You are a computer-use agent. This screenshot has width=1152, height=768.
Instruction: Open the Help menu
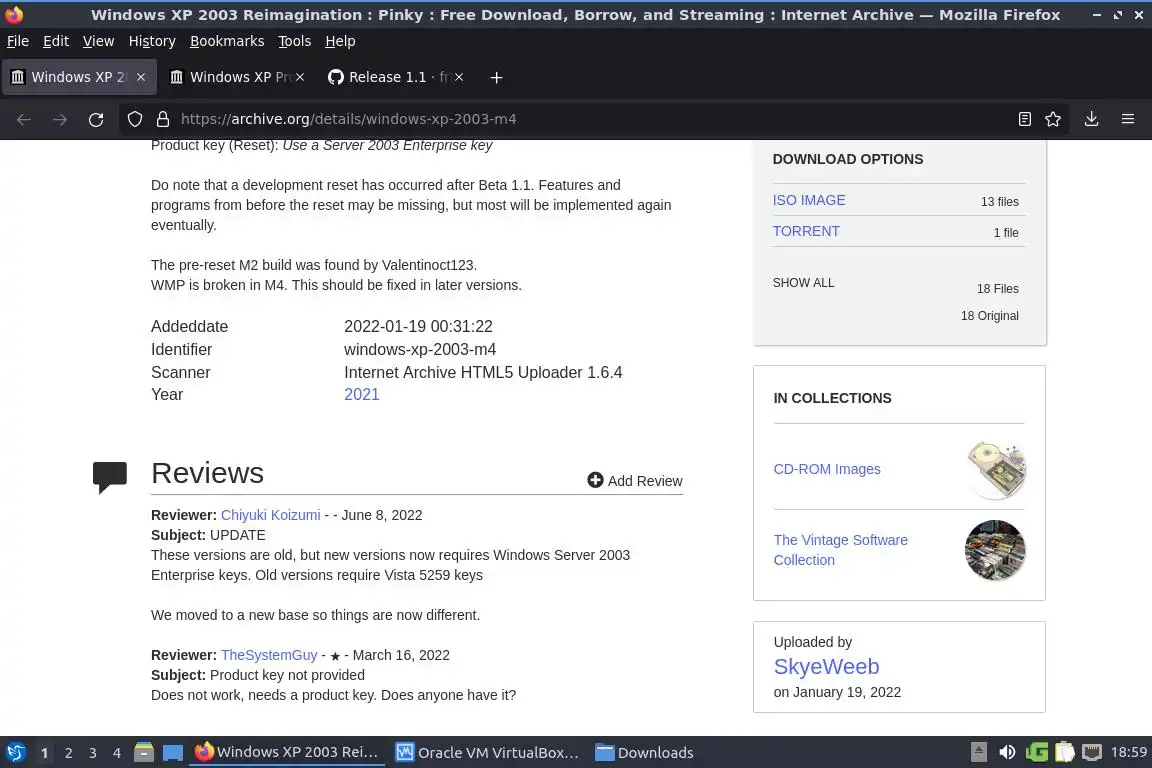coord(340,41)
